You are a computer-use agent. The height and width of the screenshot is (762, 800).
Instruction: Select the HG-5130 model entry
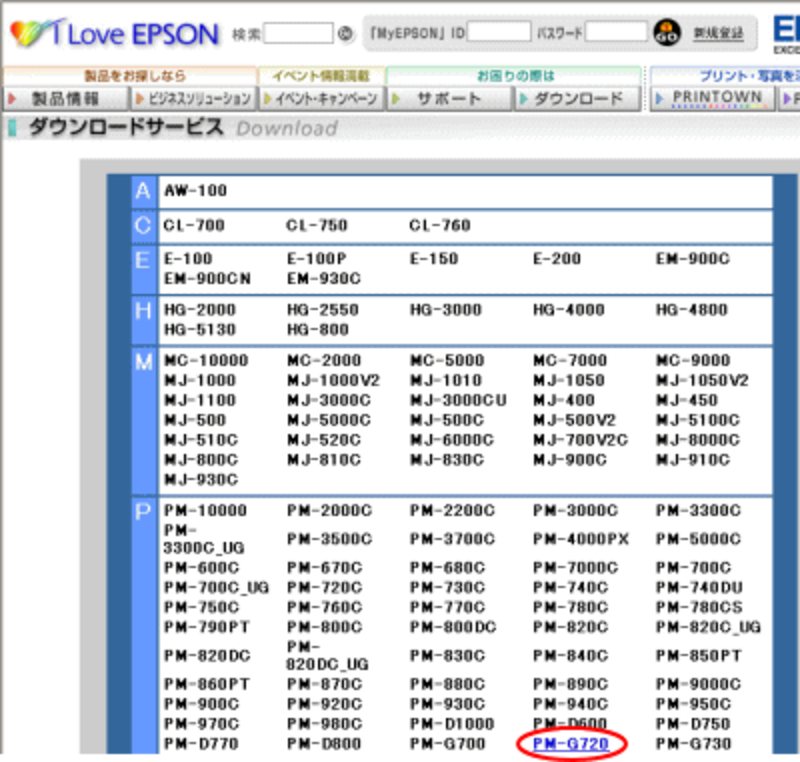click(200, 330)
